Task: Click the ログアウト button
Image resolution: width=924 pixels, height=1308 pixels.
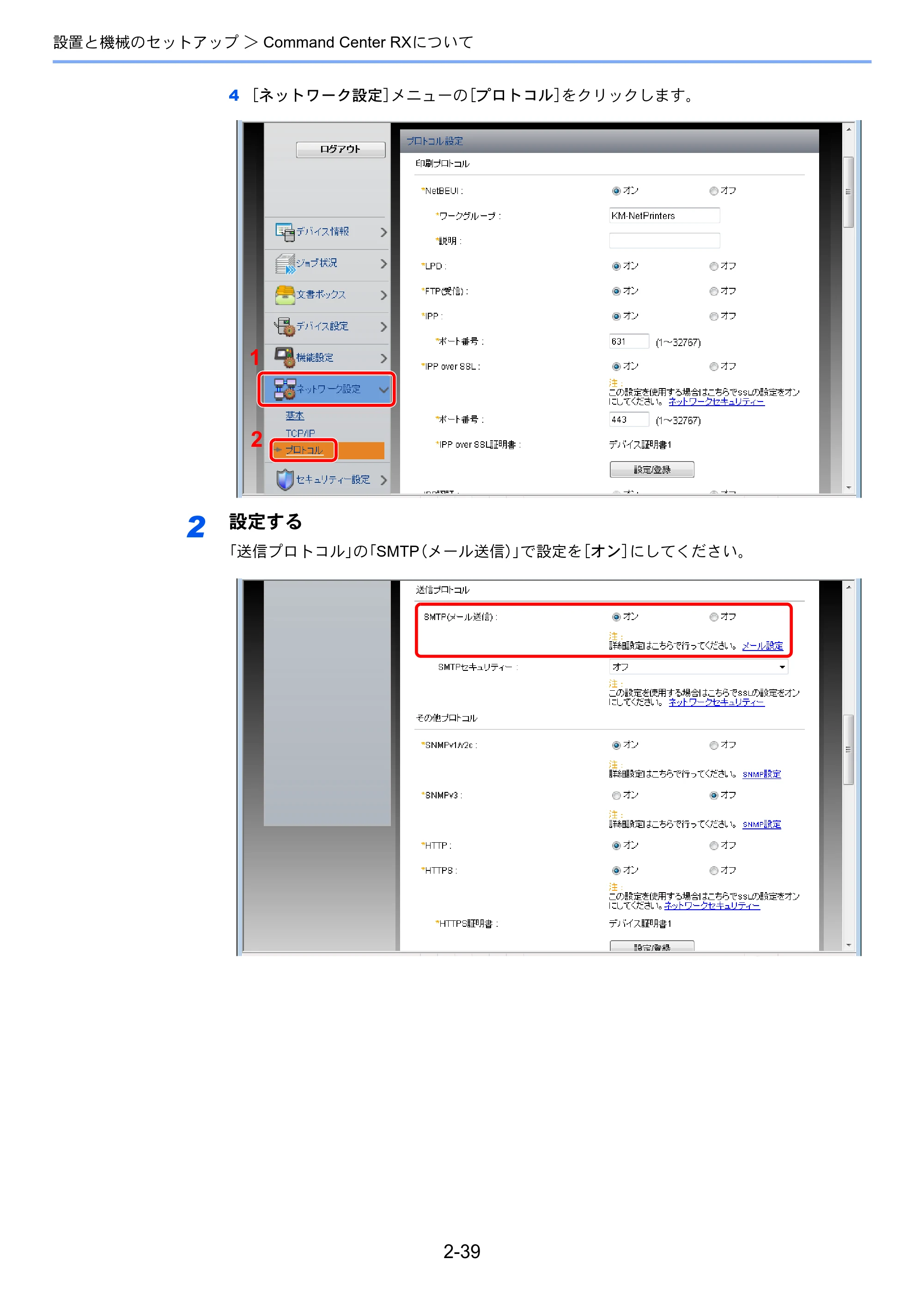Action: (x=340, y=149)
